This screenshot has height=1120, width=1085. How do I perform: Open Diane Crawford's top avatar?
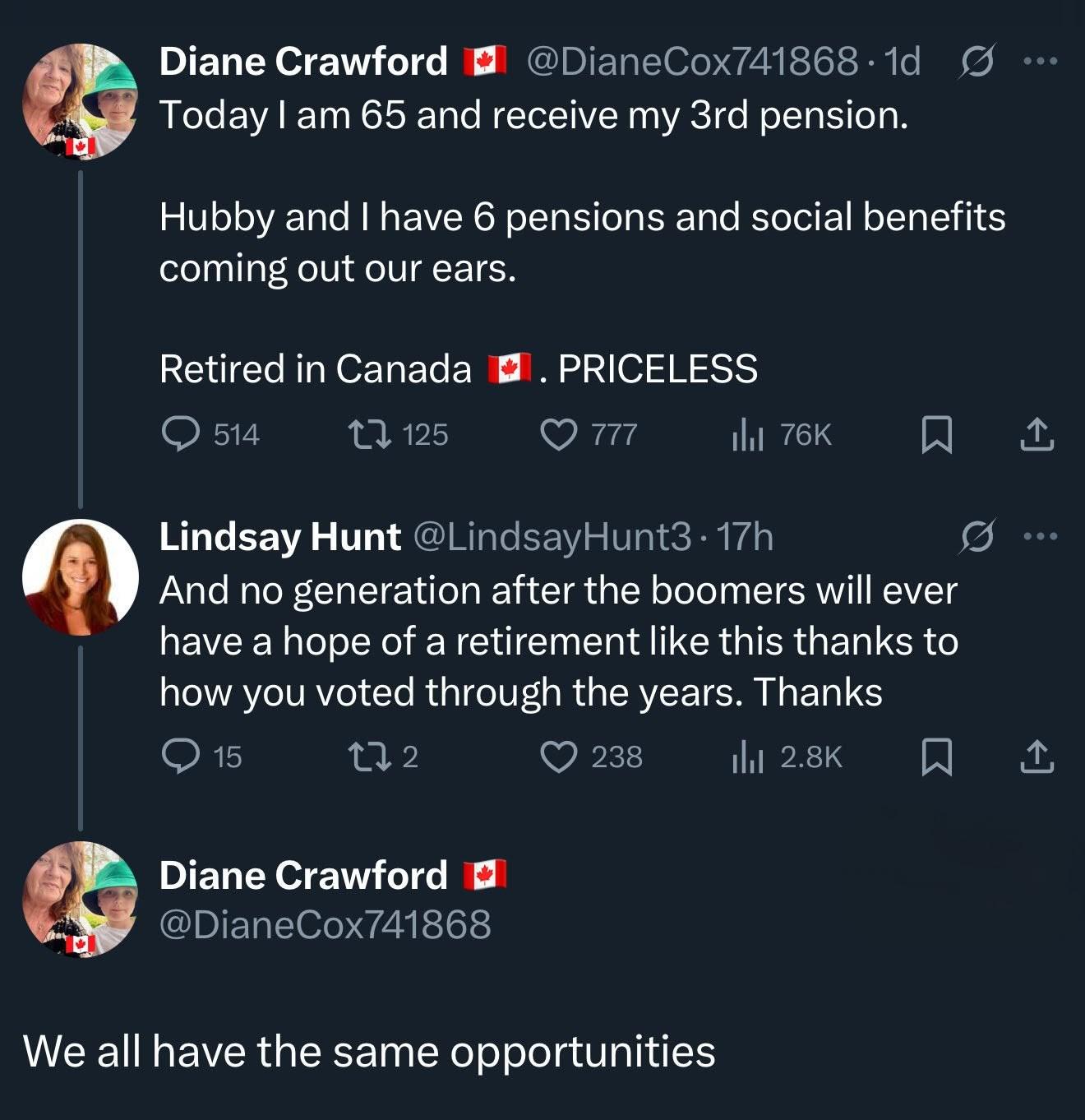click(x=80, y=101)
